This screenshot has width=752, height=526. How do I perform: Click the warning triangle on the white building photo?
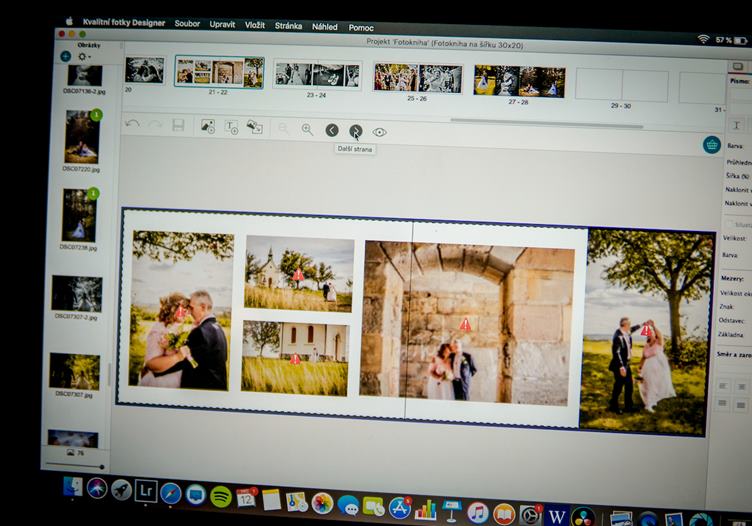(x=295, y=359)
